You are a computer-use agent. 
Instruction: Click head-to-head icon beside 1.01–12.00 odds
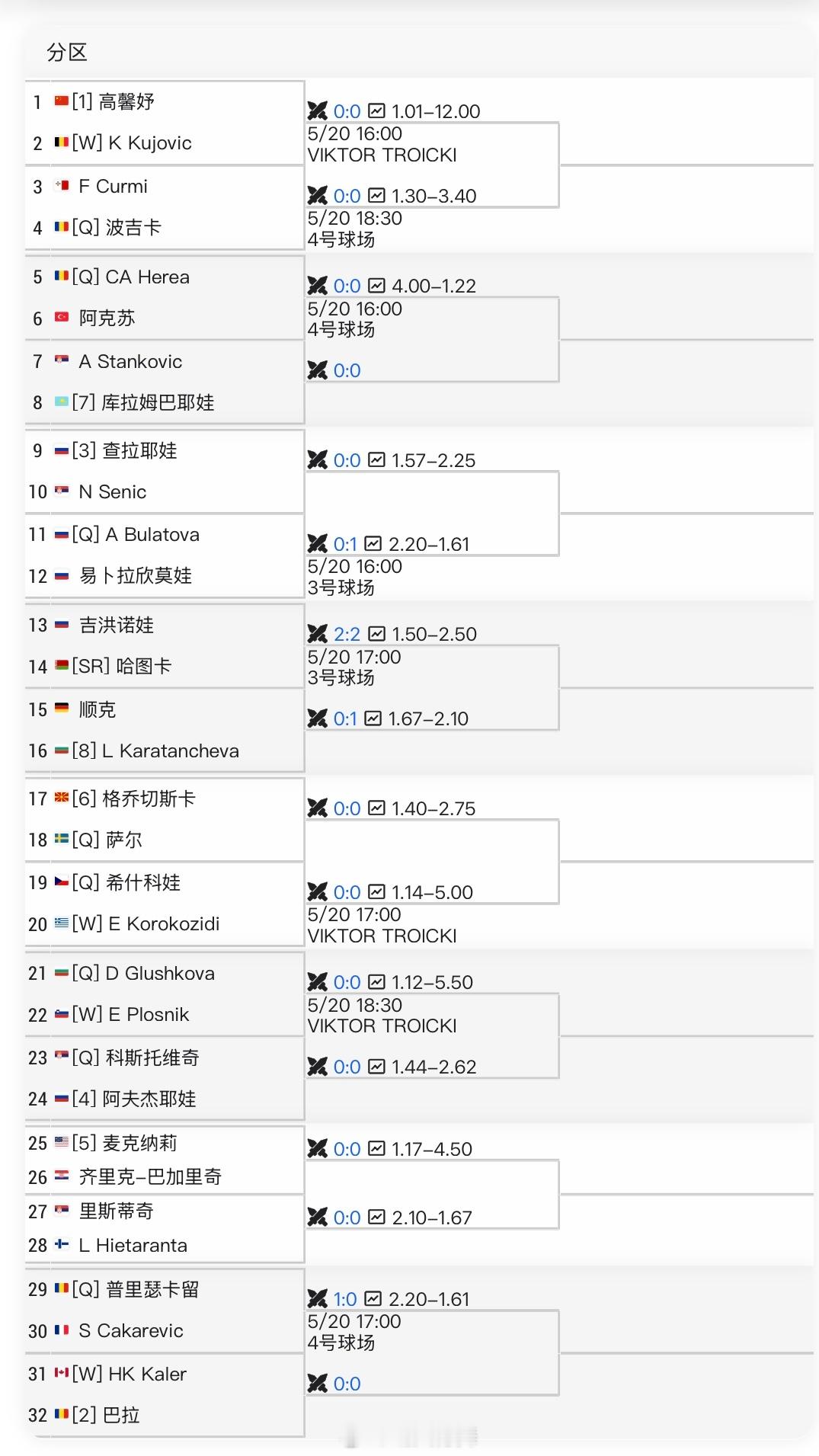pos(317,111)
